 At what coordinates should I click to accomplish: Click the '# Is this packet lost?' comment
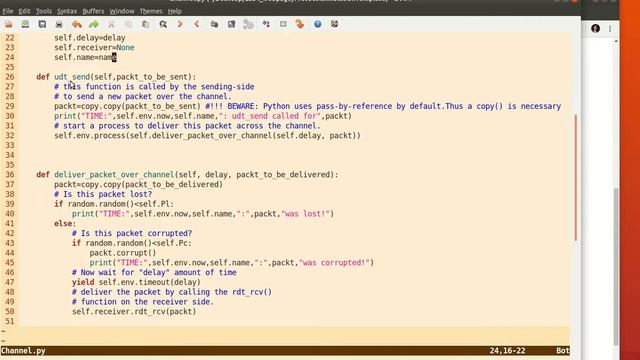(x=103, y=195)
